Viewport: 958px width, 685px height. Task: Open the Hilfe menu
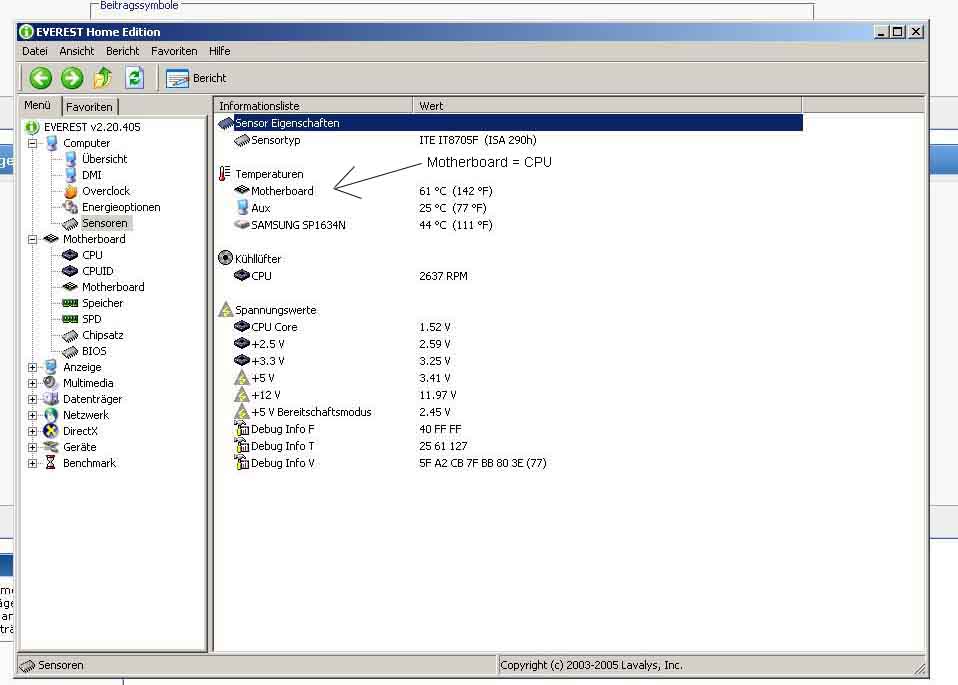pos(219,51)
